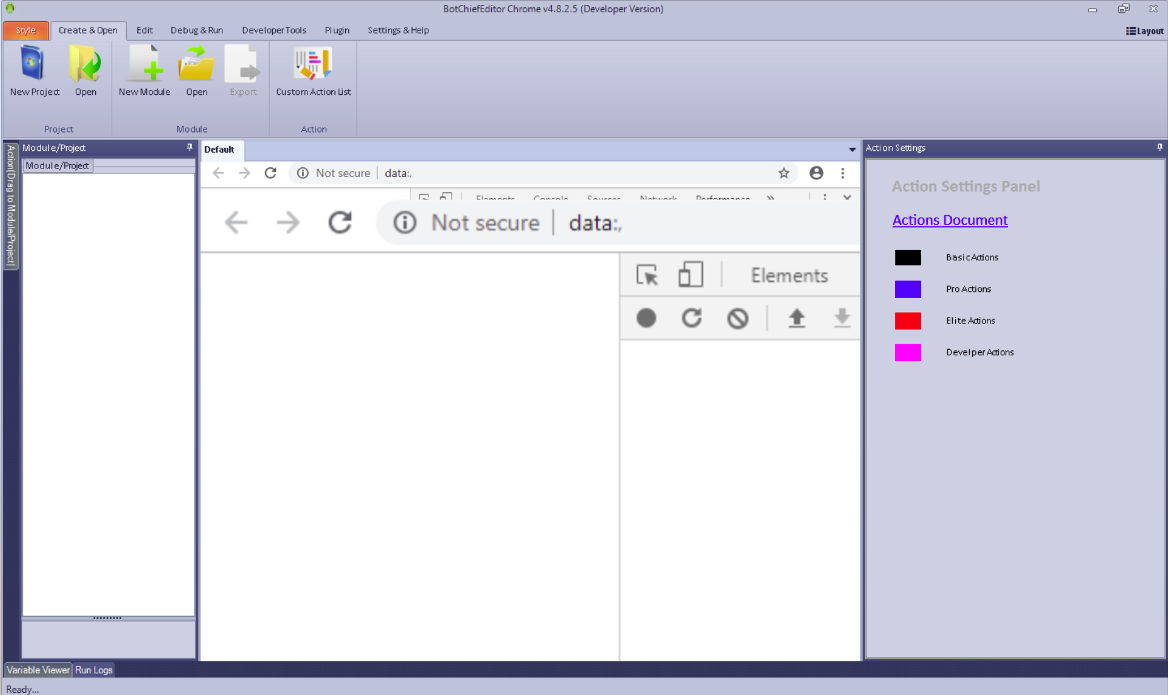Bookmark the page with the star icon
Screen dimensions: 1168x695
pyautogui.click(x=784, y=173)
